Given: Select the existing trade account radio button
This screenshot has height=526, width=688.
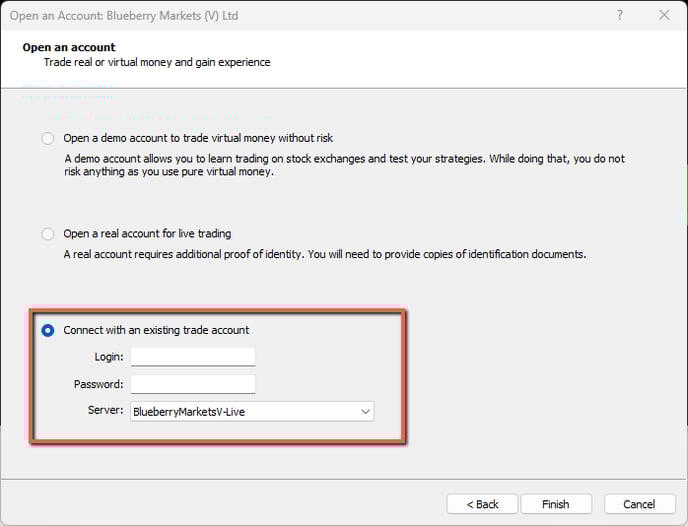Looking at the screenshot, I should [x=48, y=330].
